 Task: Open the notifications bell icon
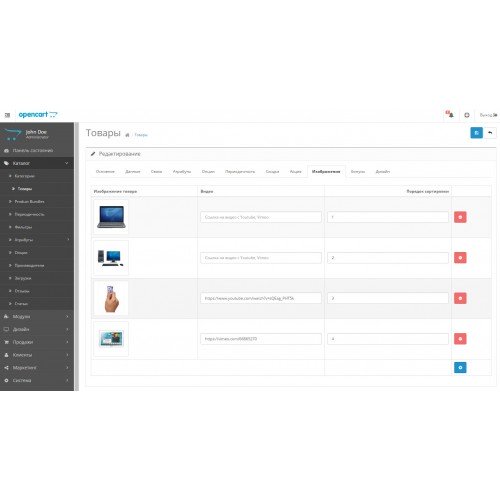[450, 114]
